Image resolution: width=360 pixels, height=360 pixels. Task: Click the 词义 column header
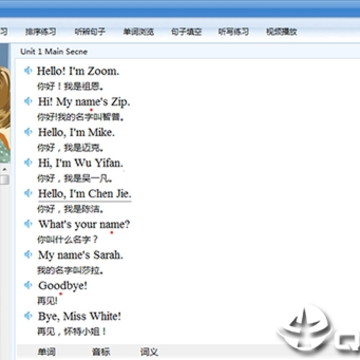pos(149,352)
